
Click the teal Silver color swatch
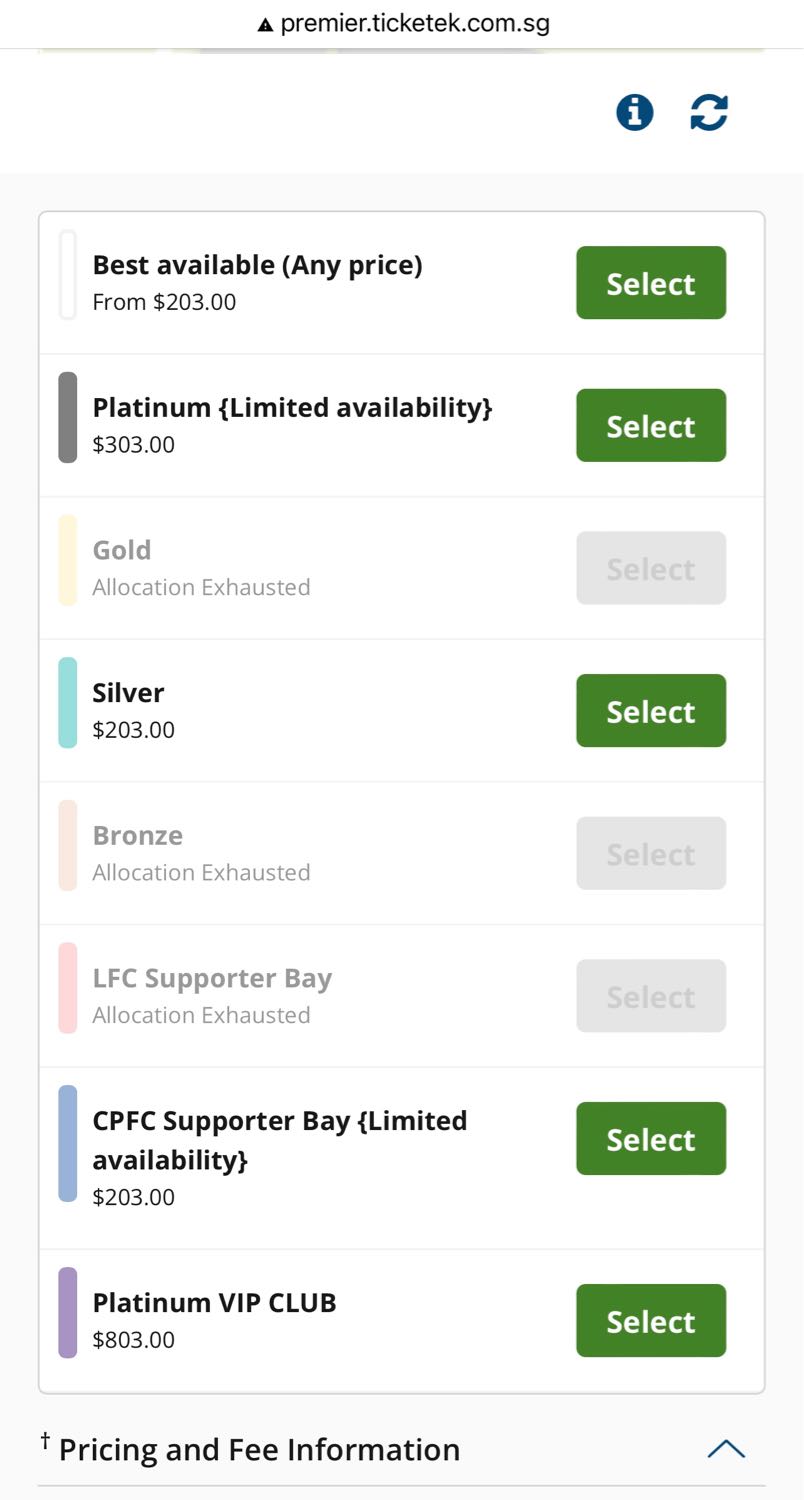[x=68, y=703]
